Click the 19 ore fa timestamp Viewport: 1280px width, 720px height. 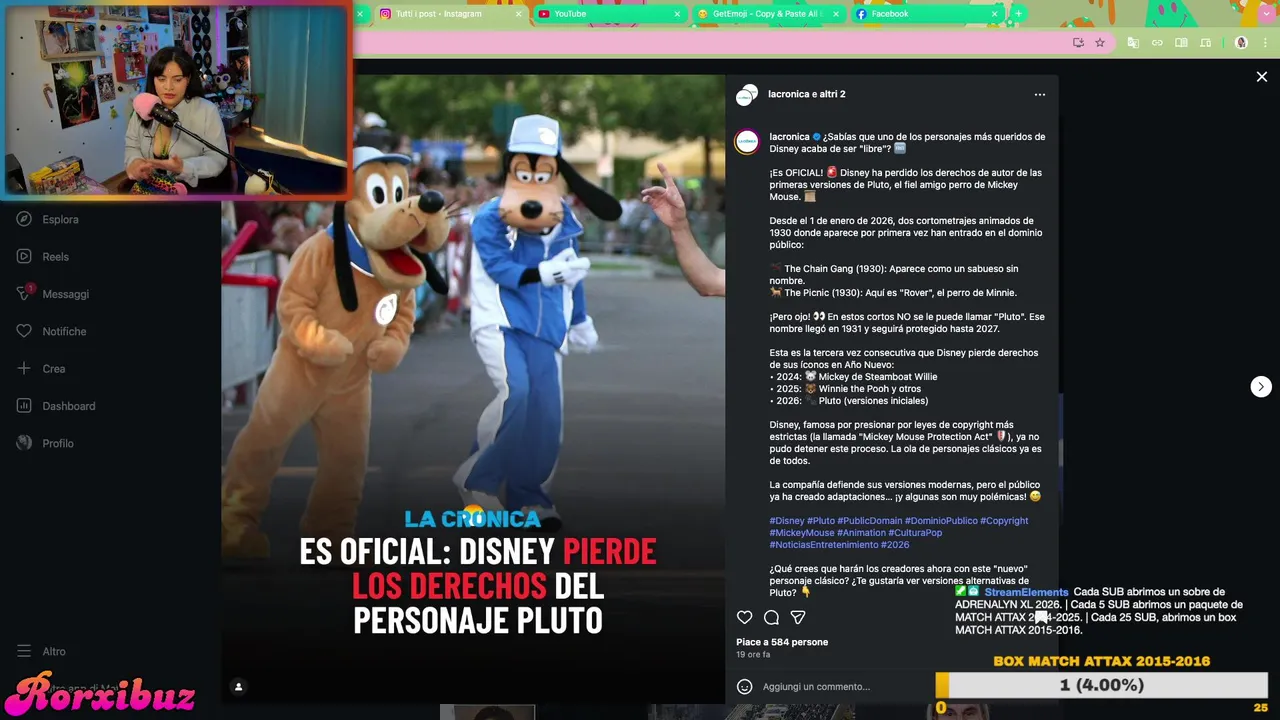[x=753, y=655]
